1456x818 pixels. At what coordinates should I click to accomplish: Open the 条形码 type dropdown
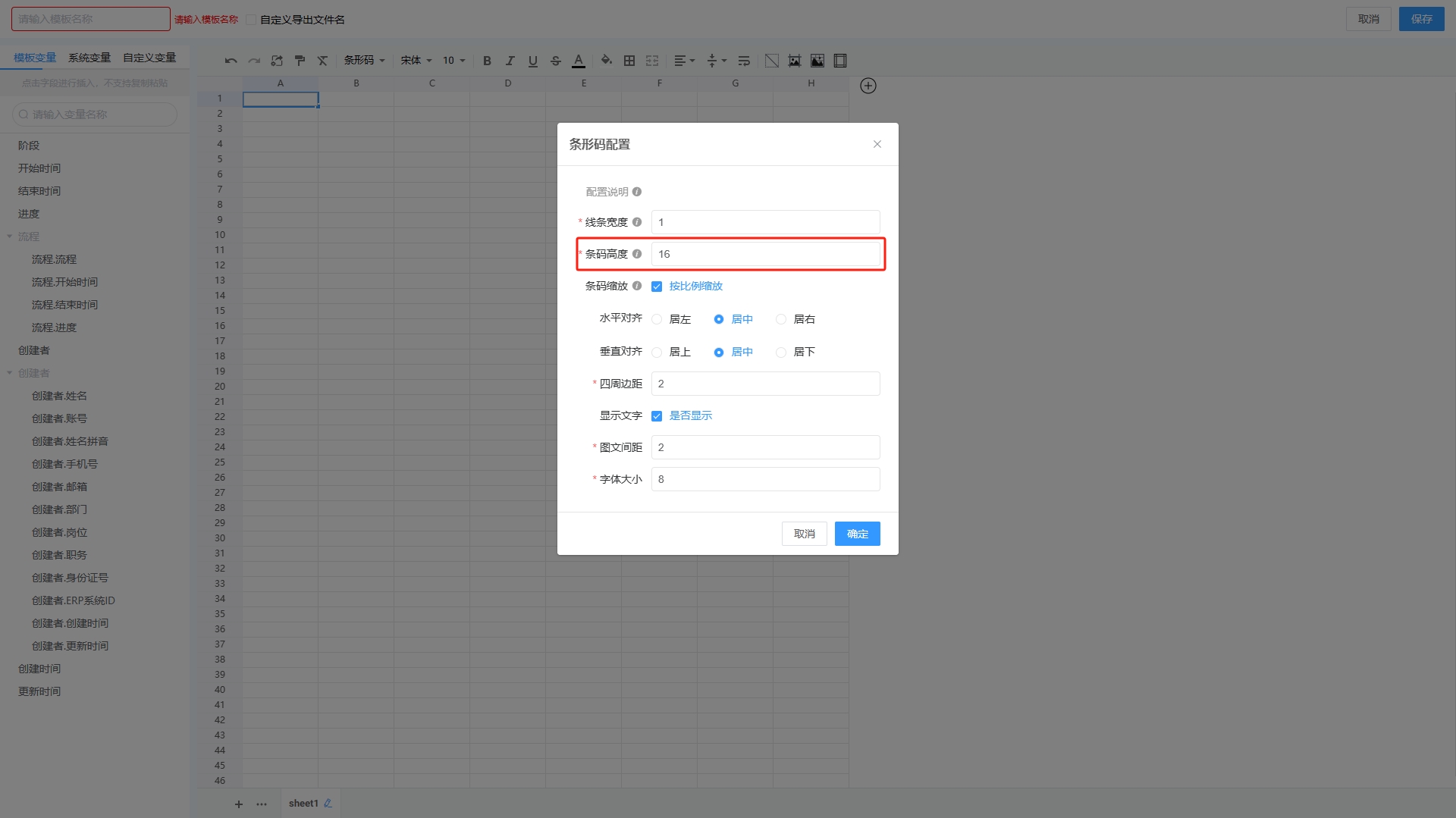[x=365, y=61]
